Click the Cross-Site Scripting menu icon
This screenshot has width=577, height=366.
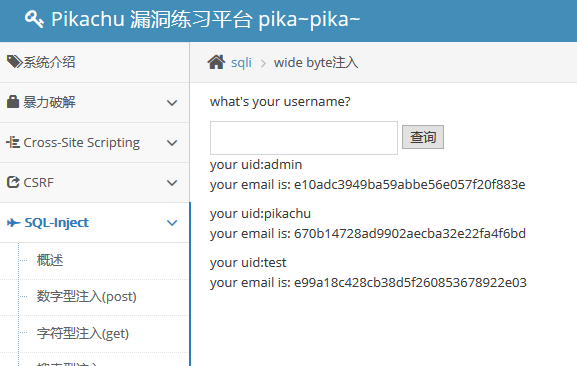point(13,142)
